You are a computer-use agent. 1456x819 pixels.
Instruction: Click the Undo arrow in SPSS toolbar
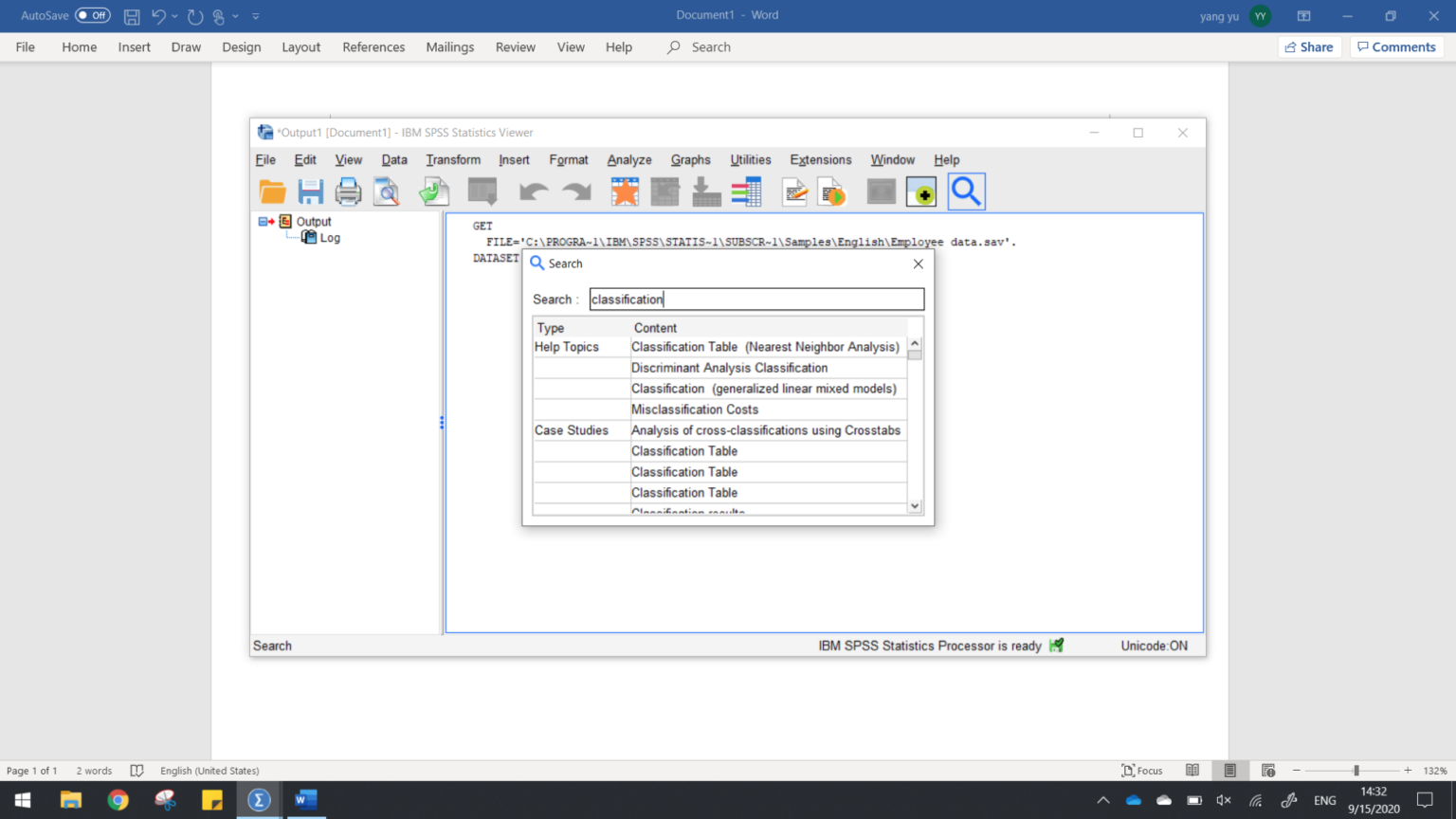click(534, 191)
